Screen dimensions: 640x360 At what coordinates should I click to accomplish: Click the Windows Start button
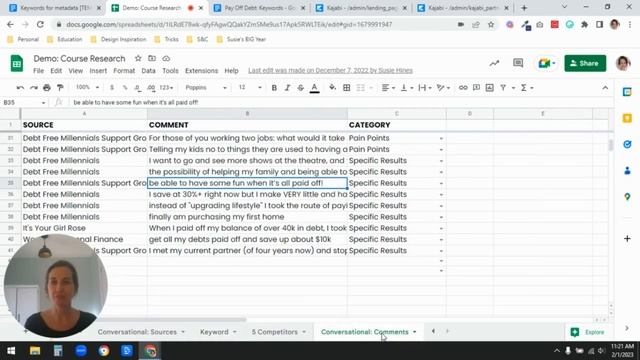tap(11, 351)
